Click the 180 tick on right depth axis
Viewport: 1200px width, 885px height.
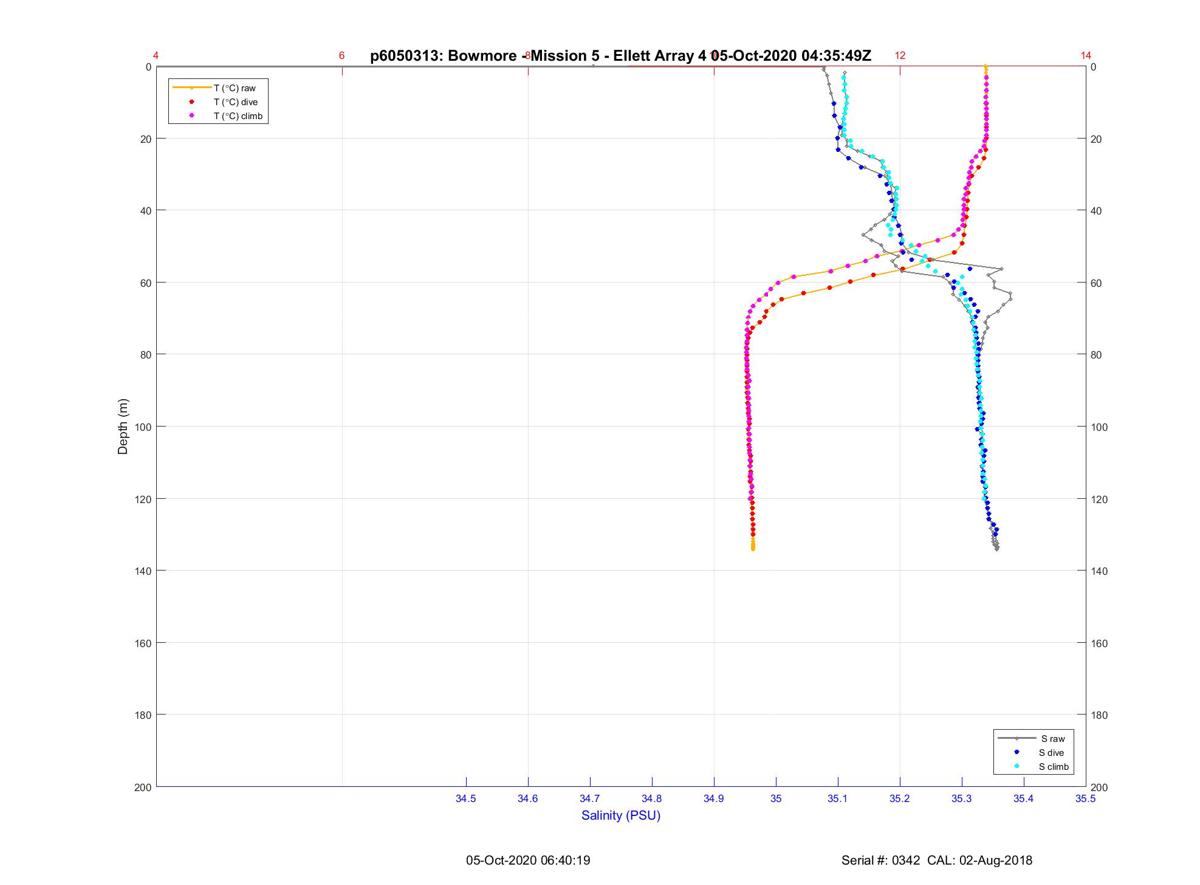tap(1100, 715)
